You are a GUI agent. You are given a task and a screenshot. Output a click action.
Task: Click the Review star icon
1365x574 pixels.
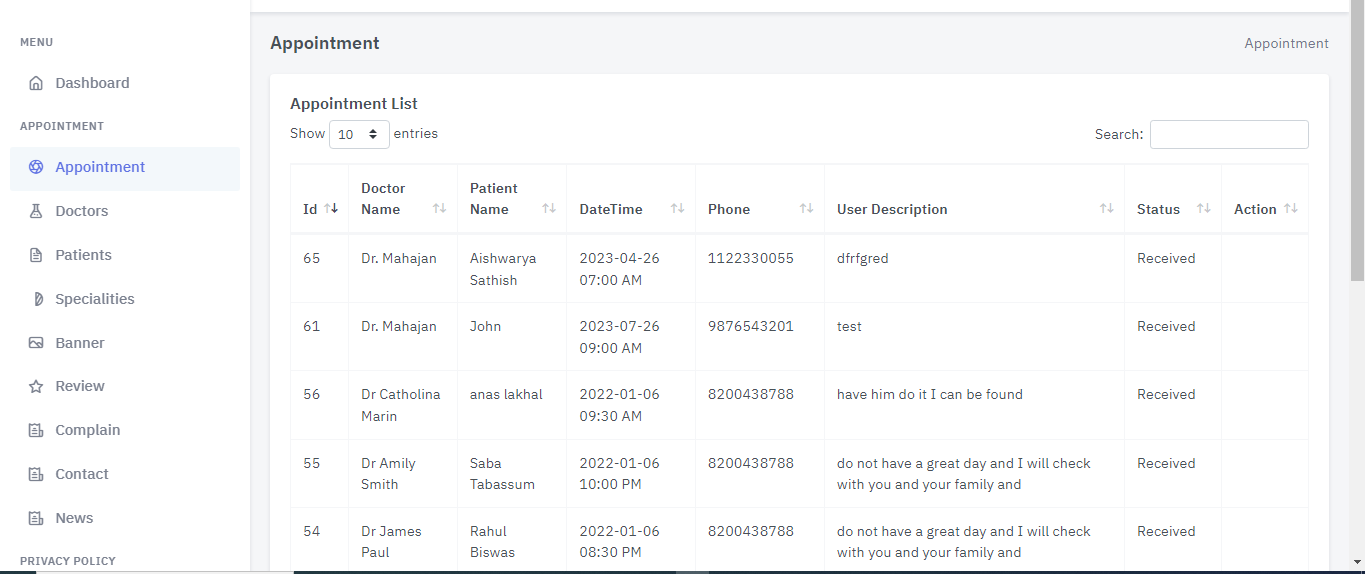pos(36,386)
